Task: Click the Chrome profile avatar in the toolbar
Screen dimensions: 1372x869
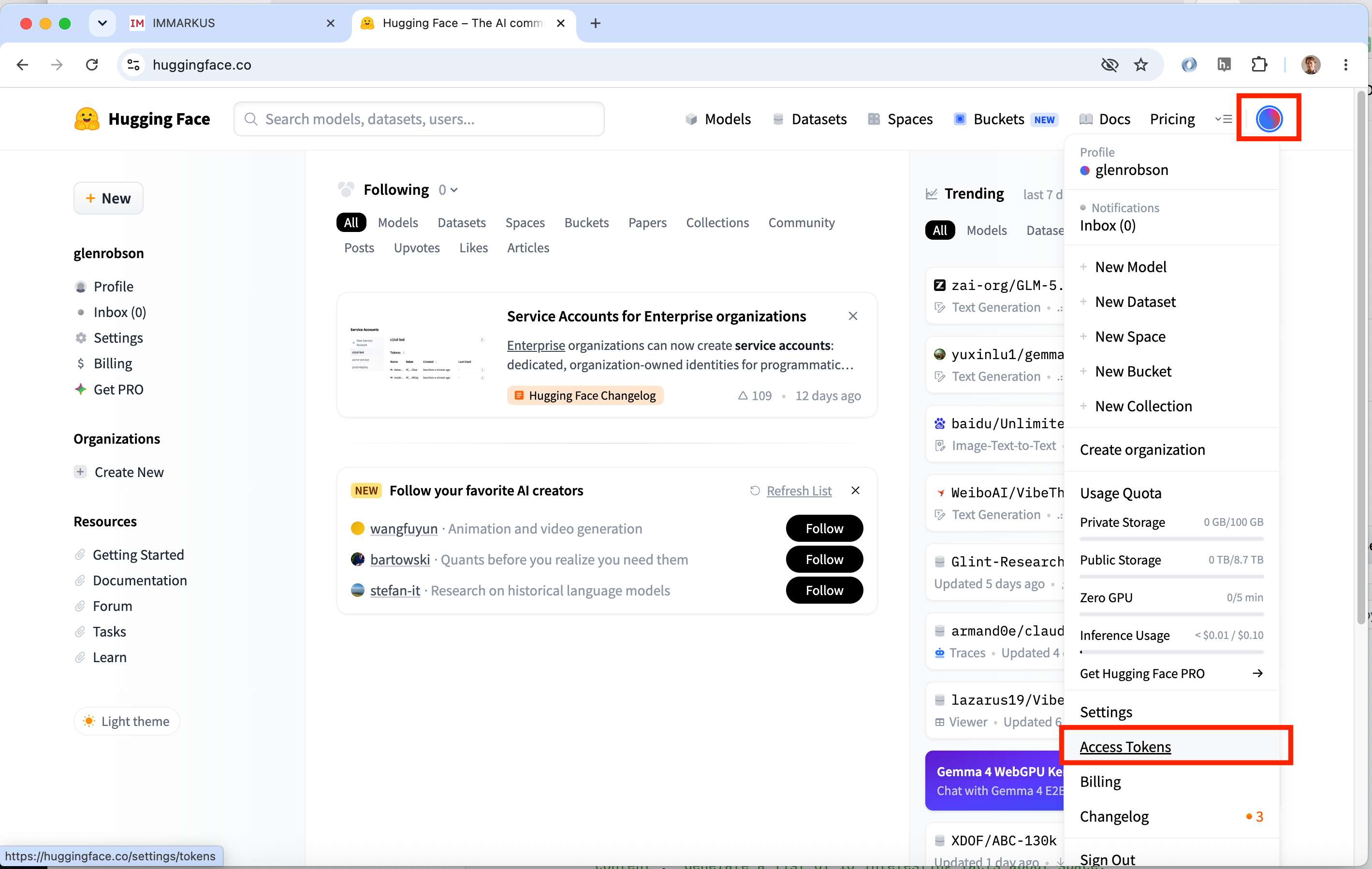Action: tap(1311, 64)
